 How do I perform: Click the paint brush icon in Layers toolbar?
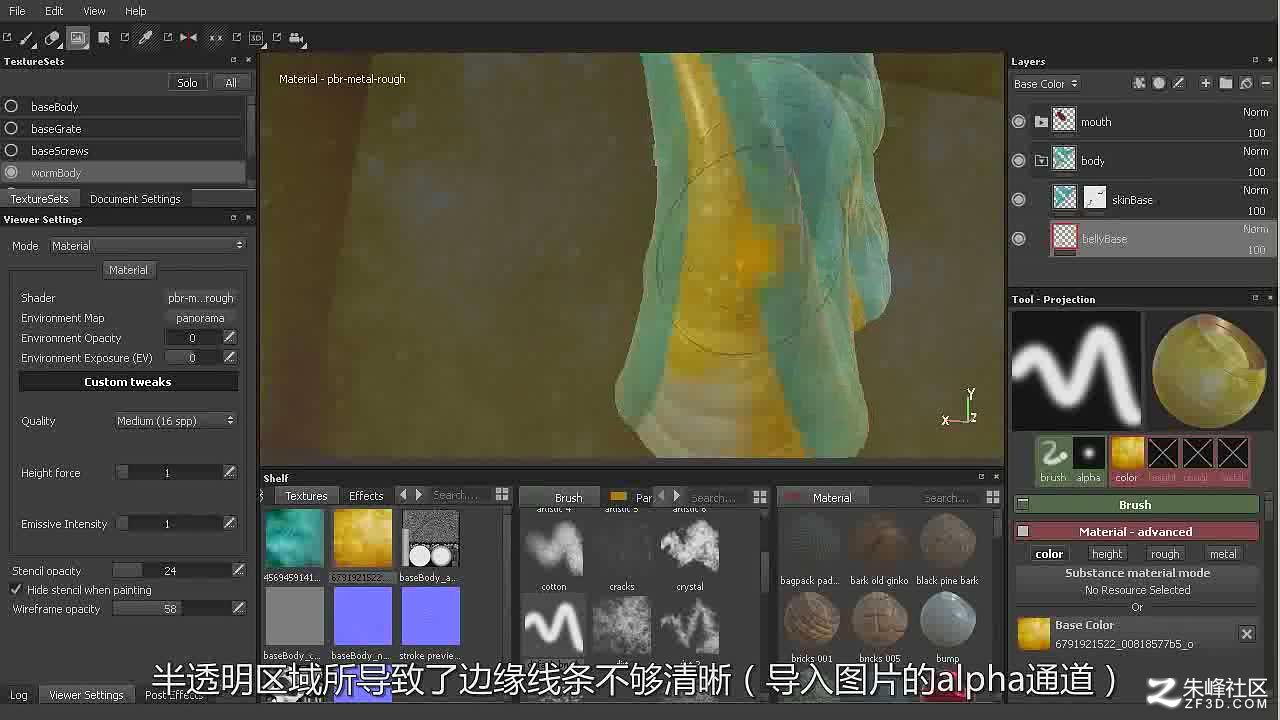(x=1179, y=84)
